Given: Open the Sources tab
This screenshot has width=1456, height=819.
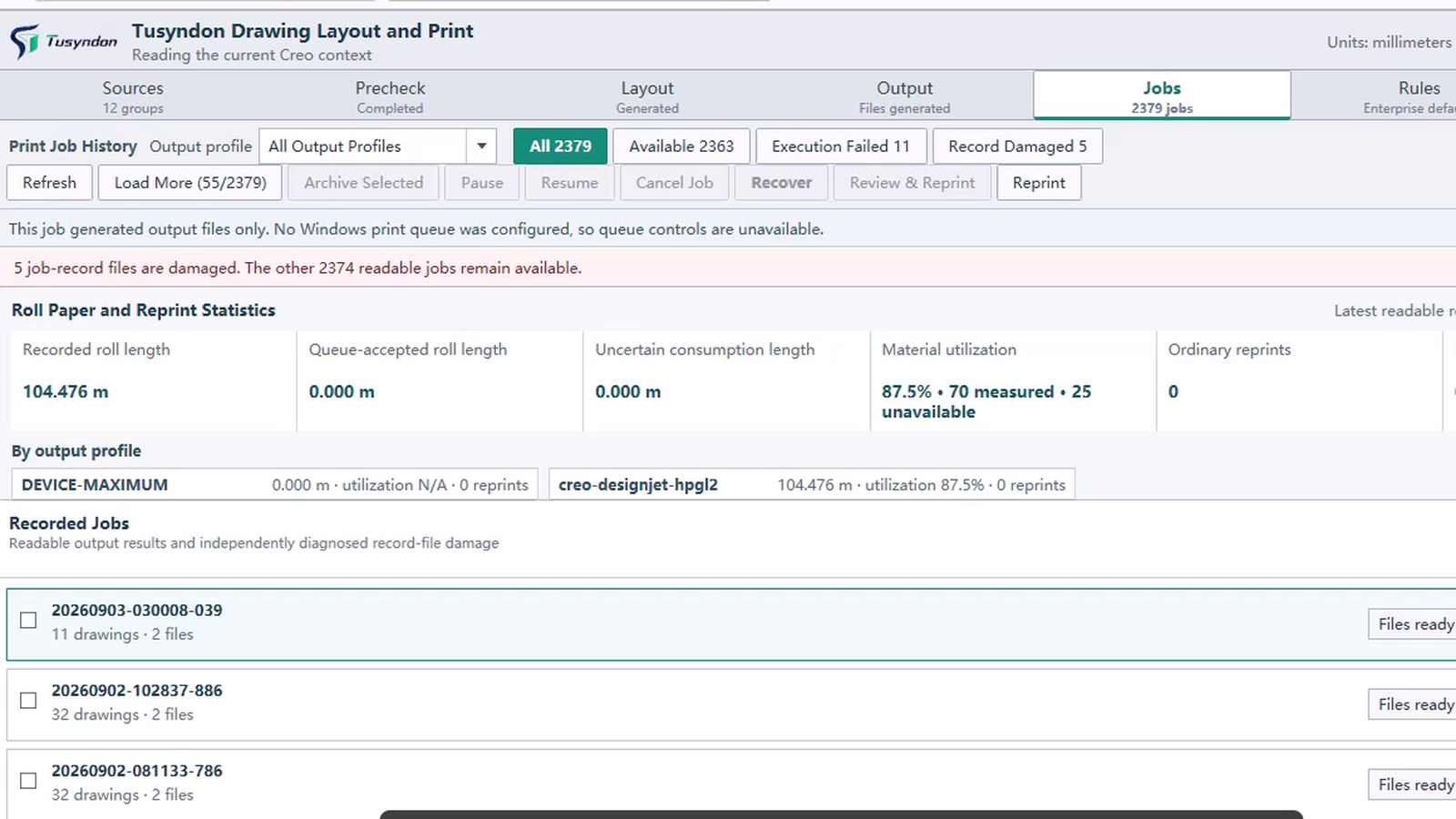Looking at the screenshot, I should [x=133, y=96].
